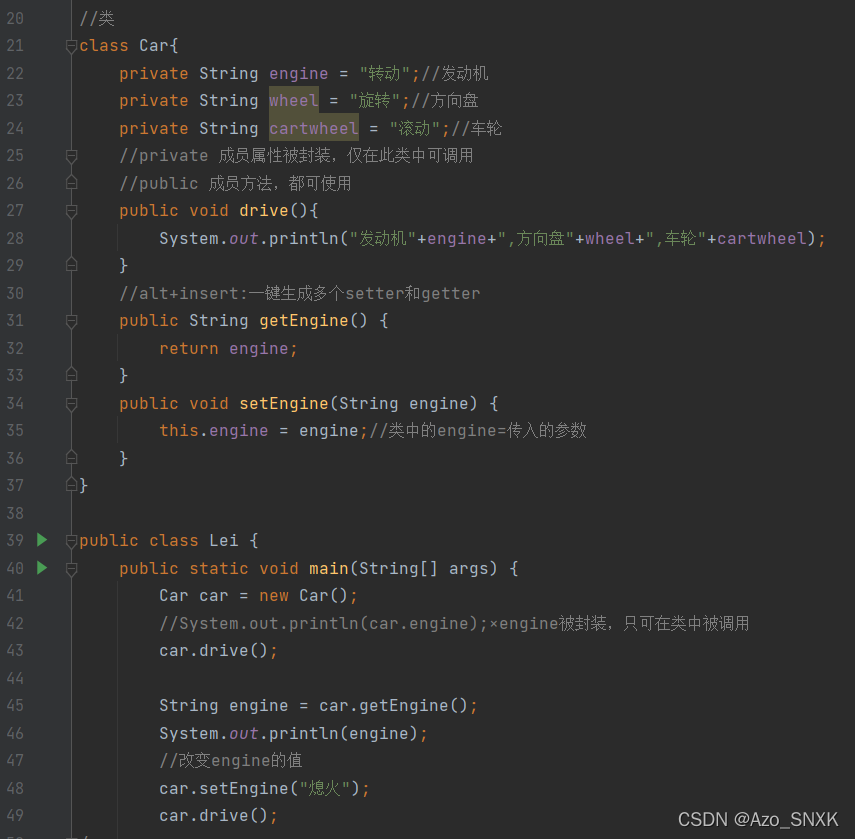Fold comment block starting at //private line
This screenshot has width=855, height=839.
click(x=71, y=156)
